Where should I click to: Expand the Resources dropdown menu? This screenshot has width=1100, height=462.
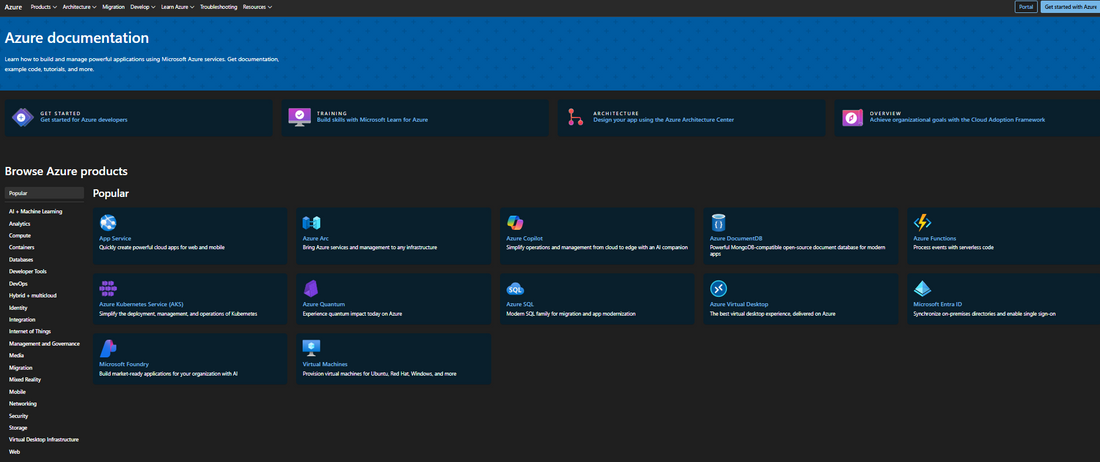[257, 6]
